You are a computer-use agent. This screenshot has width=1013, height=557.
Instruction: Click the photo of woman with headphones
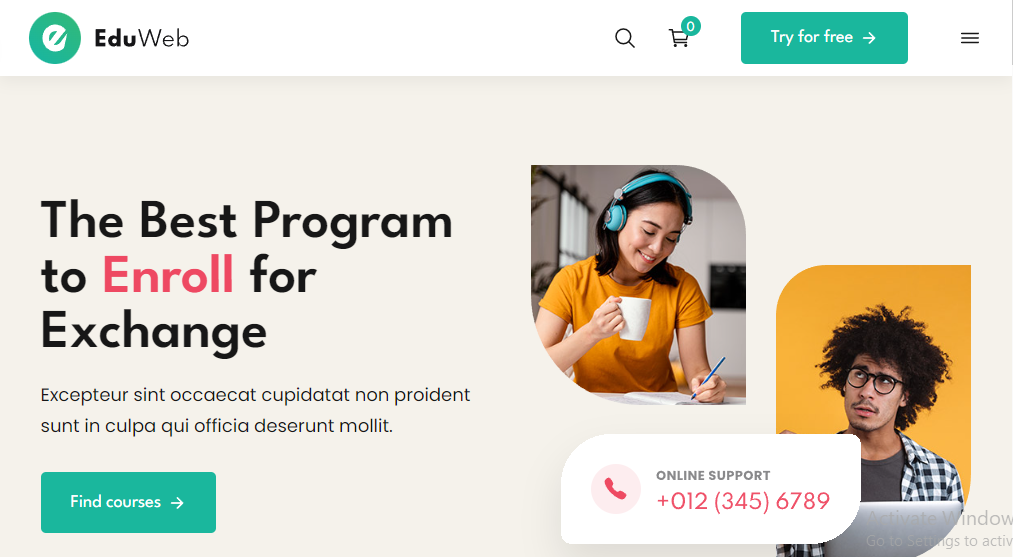(x=638, y=285)
